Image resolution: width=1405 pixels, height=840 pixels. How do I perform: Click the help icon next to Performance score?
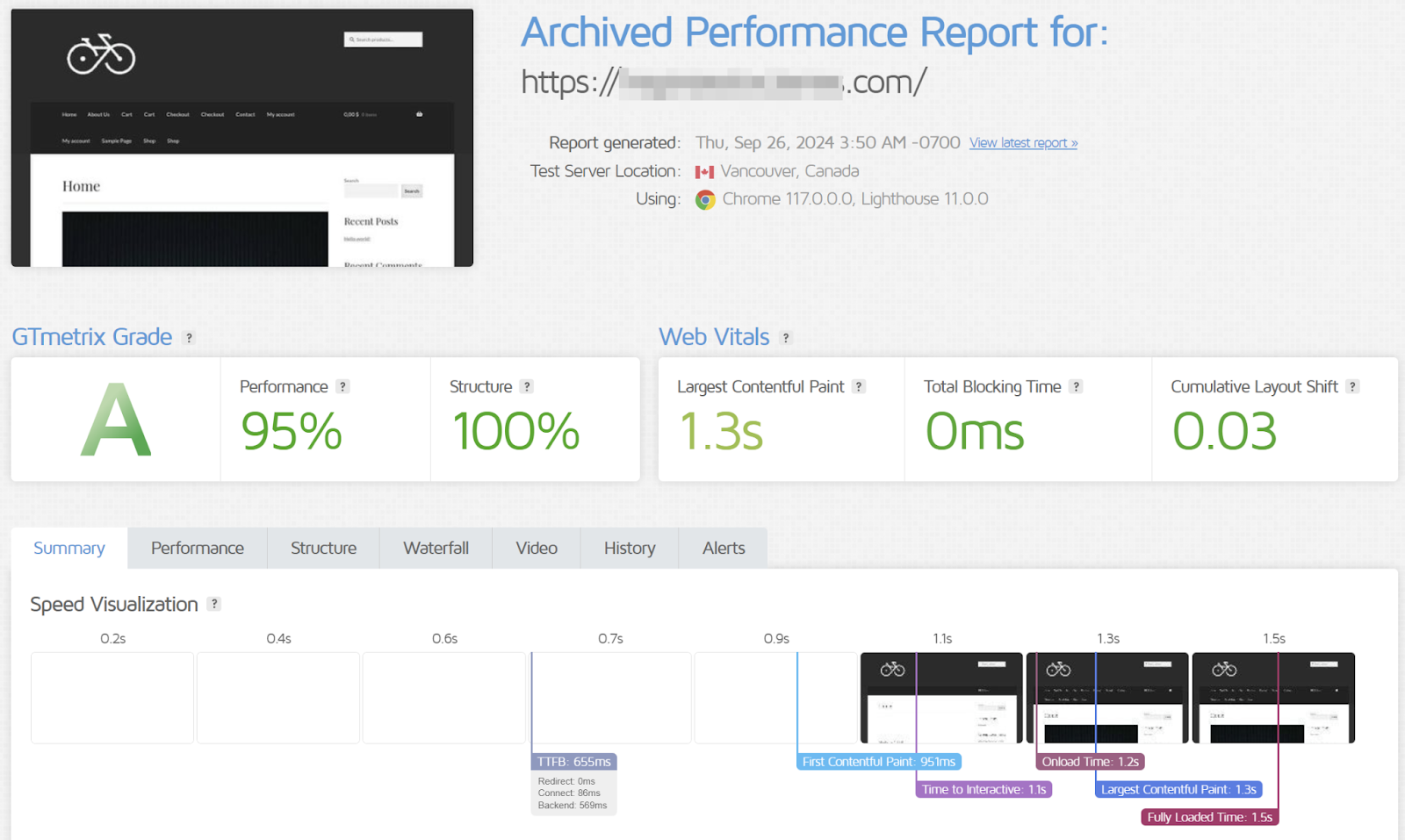tap(343, 386)
